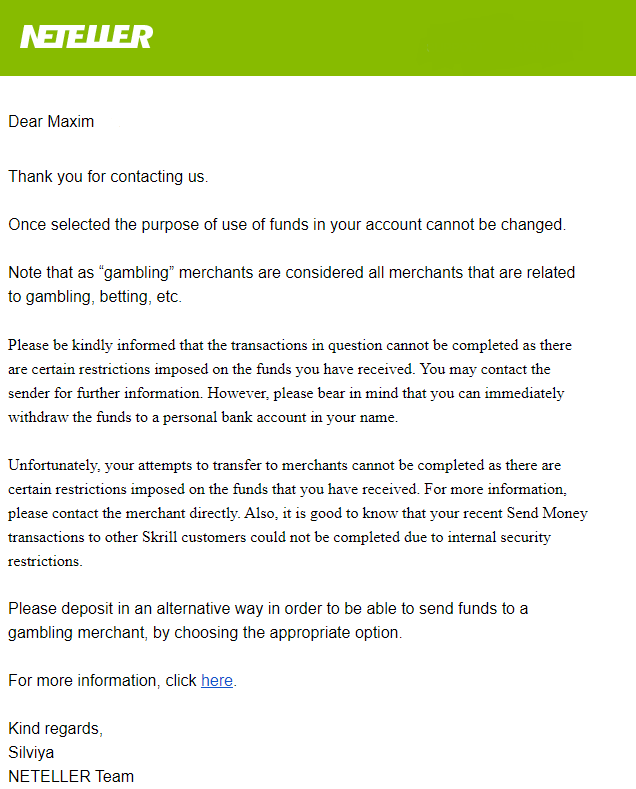Click the single word 'restrictions.' ending the paragraph
Image resolution: width=636 pixels, height=789 pixels.
[x=45, y=561]
